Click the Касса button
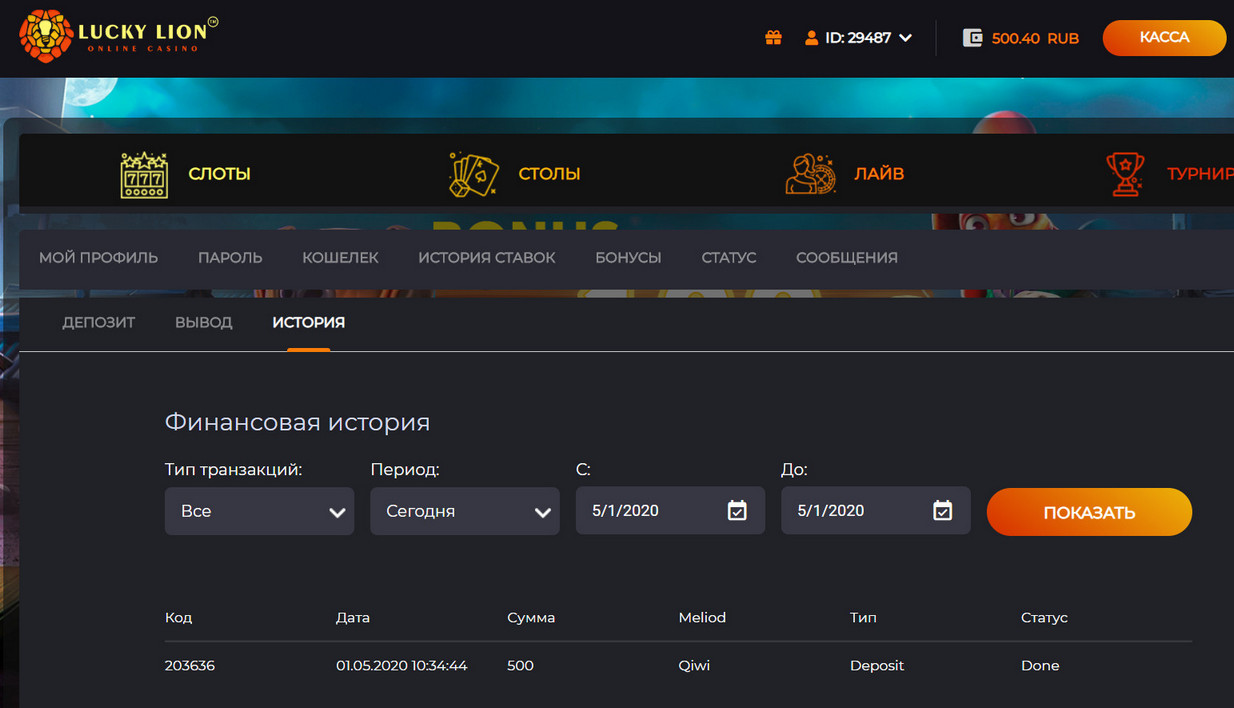This screenshot has width=1234, height=708. point(1164,38)
